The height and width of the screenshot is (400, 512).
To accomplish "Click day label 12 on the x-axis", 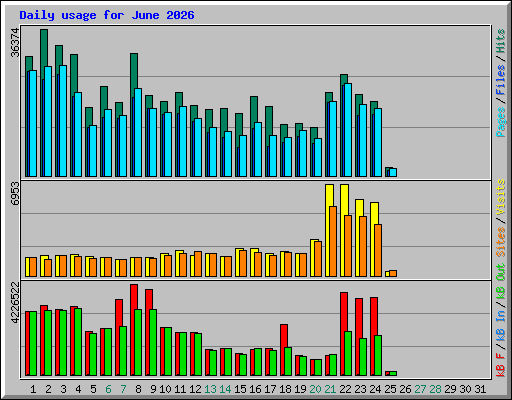I will [x=195, y=389].
